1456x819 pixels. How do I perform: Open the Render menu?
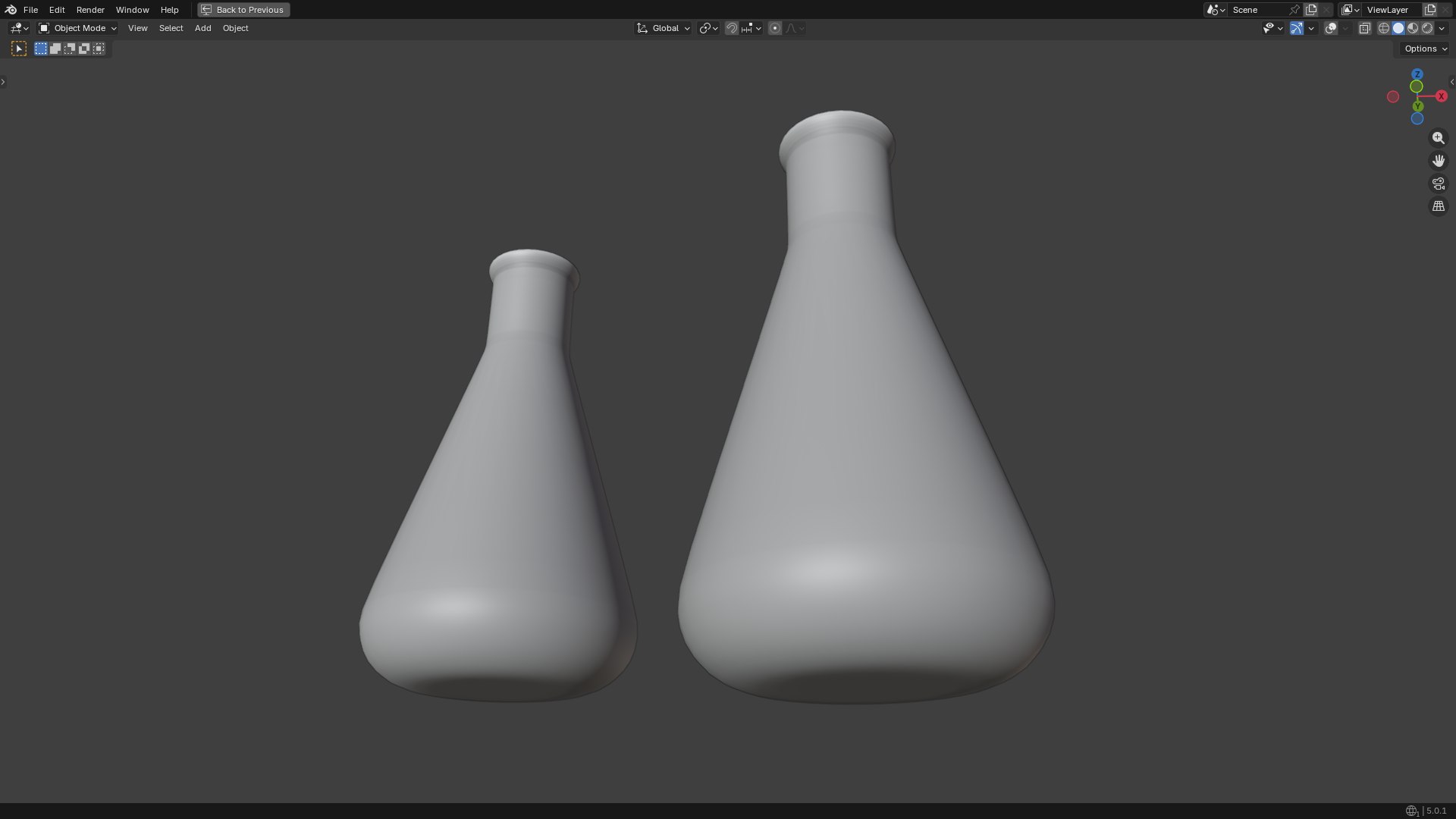[90, 10]
